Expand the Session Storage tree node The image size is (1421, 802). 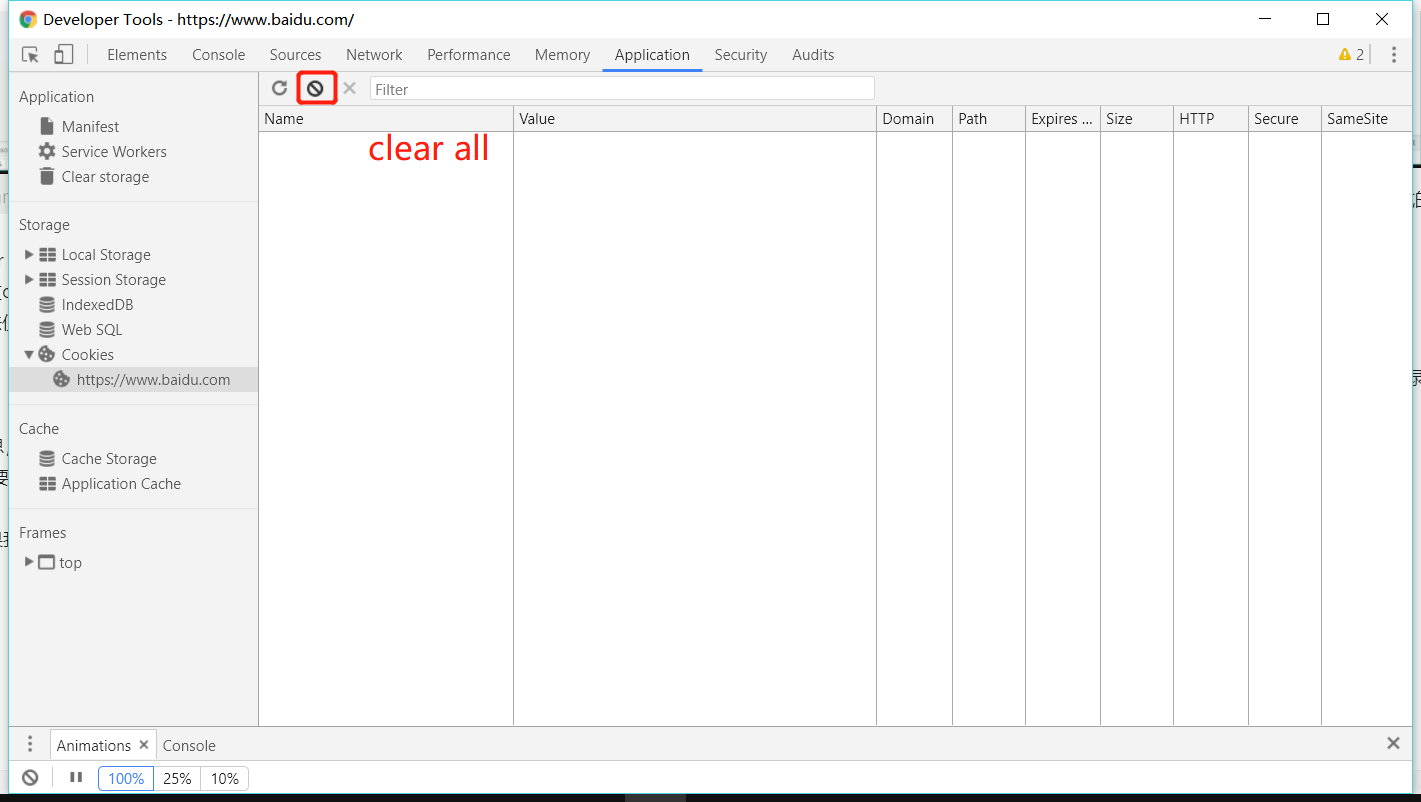click(29, 280)
